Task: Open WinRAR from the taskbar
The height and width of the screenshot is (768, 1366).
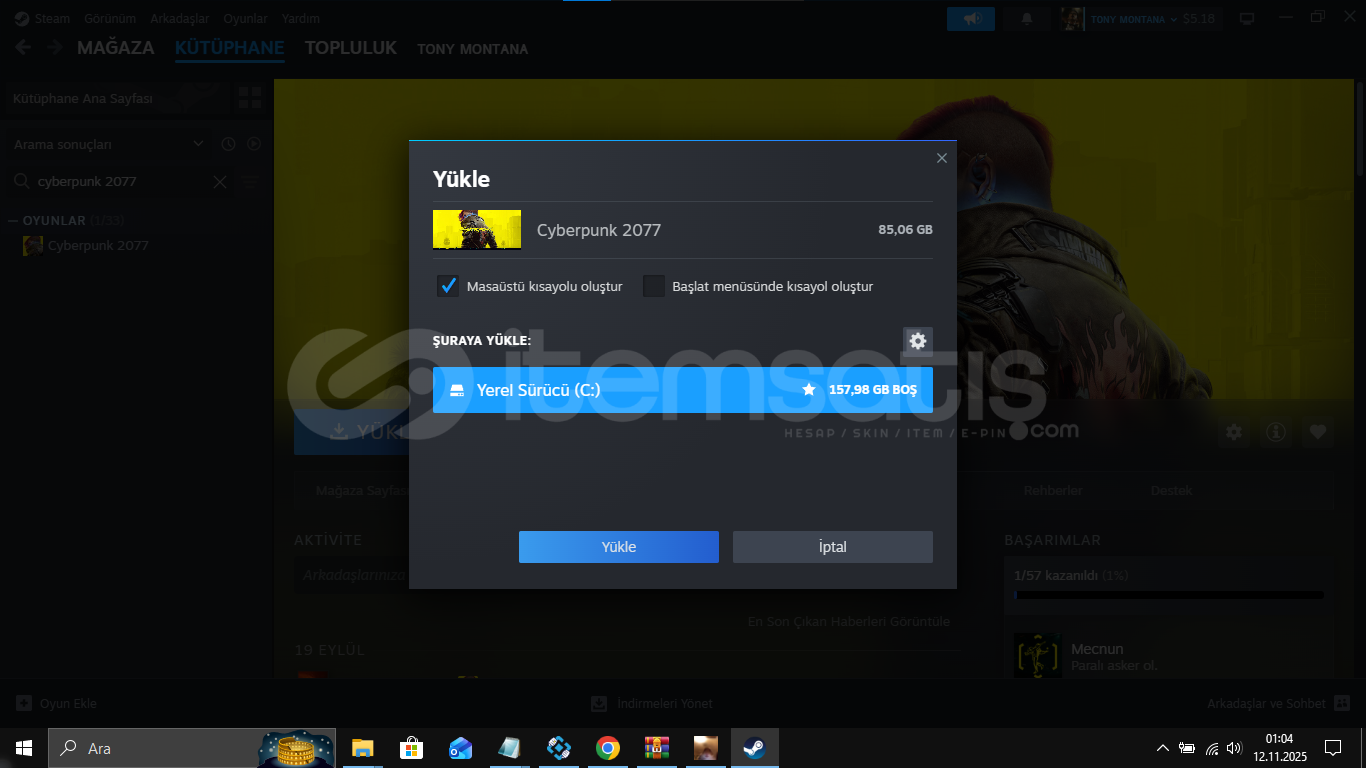Action: click(x=656, y=748)
